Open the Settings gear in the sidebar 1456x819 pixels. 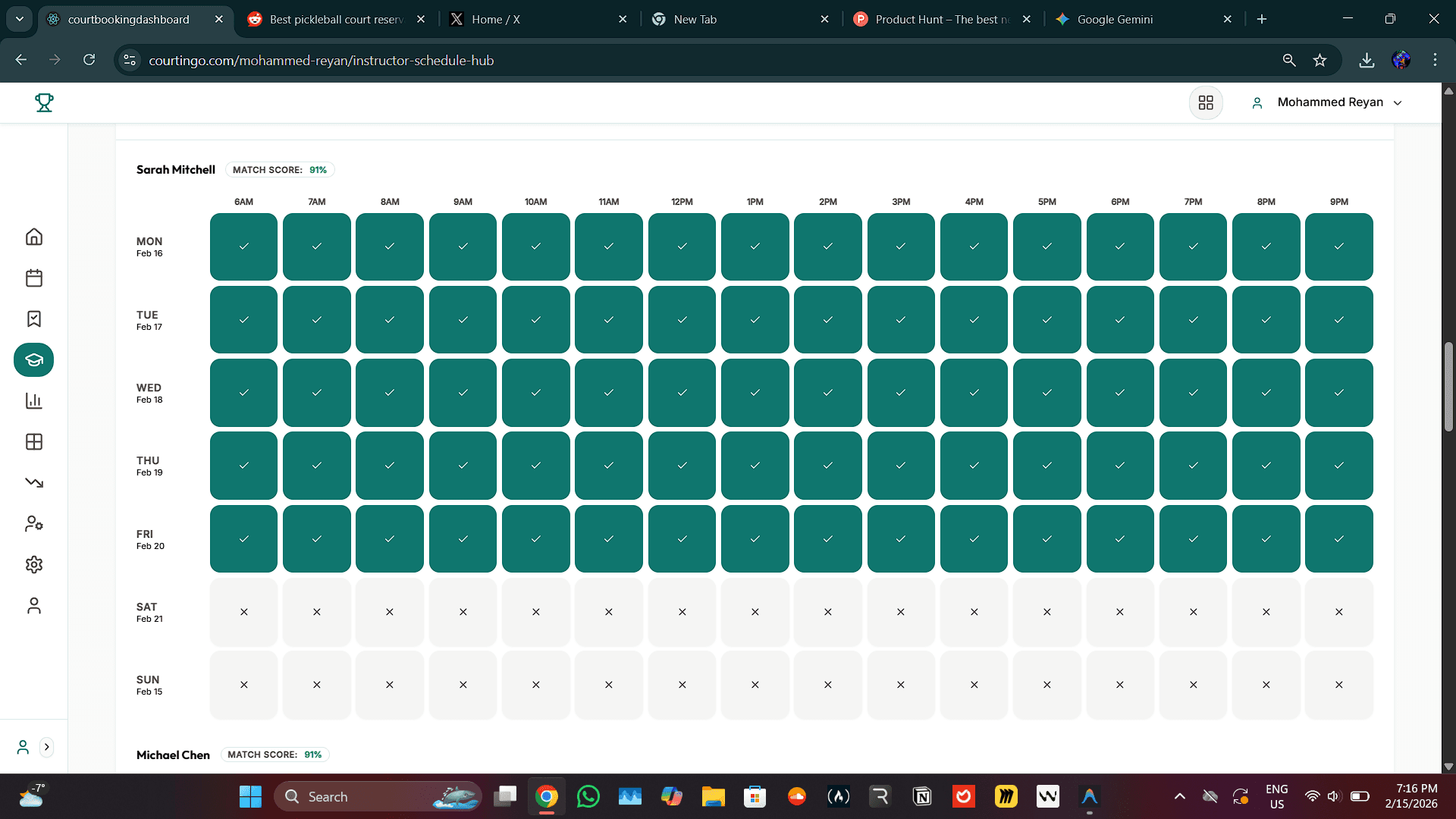tap(33, 565)
